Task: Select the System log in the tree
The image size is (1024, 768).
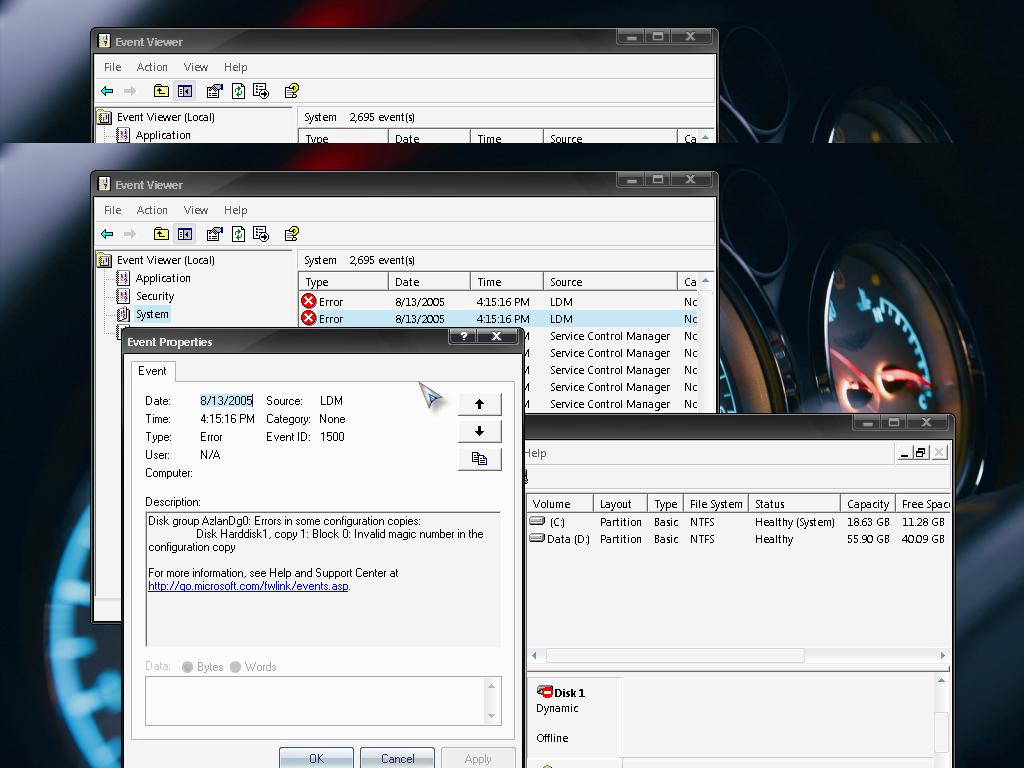Action: (152, 314)
